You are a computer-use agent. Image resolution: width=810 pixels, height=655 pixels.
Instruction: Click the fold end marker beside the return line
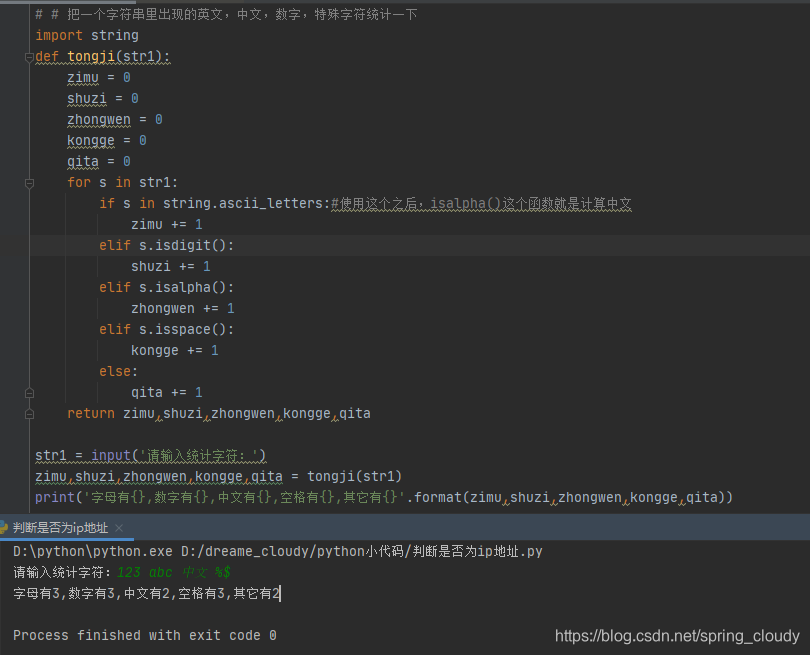[29, 414]
